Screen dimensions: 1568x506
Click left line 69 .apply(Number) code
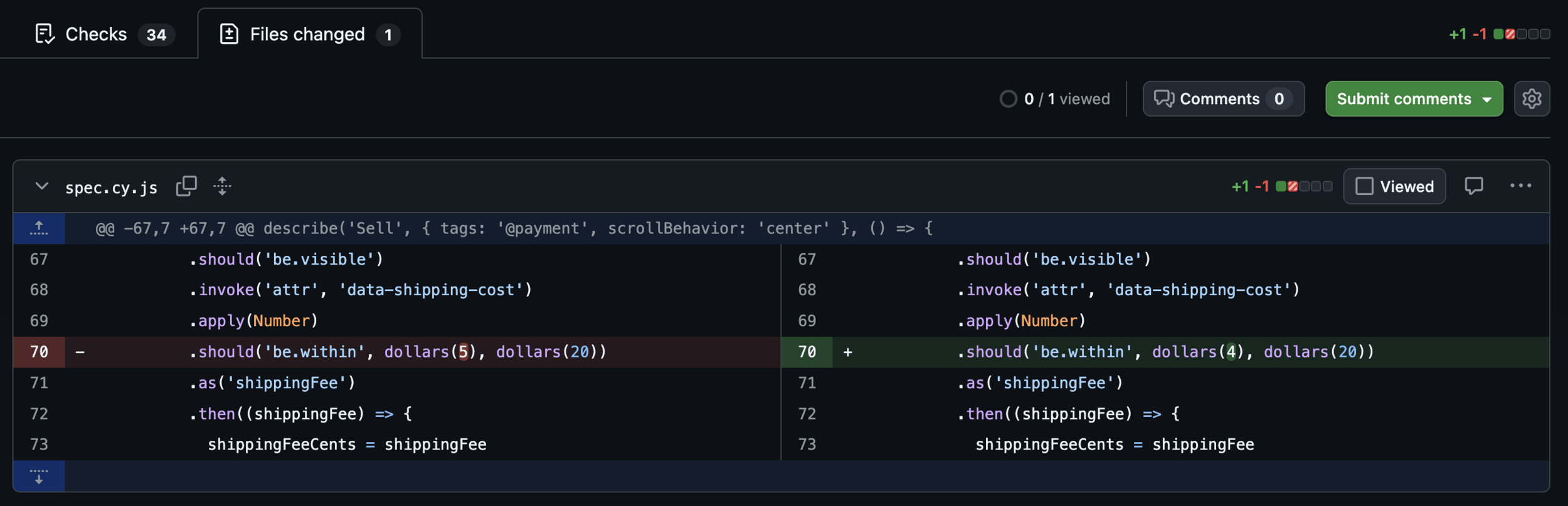pos(254,320)
